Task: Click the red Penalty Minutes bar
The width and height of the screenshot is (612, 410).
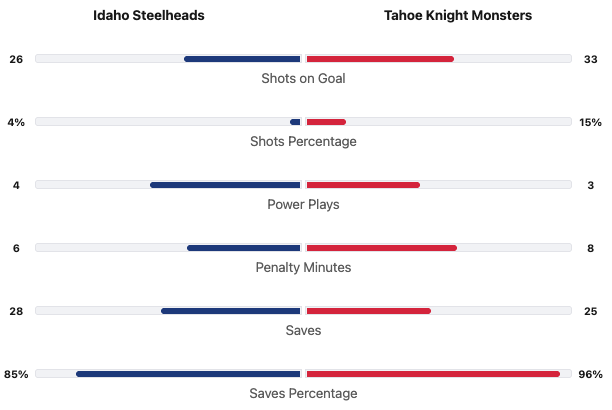Action: click(381, 248)
